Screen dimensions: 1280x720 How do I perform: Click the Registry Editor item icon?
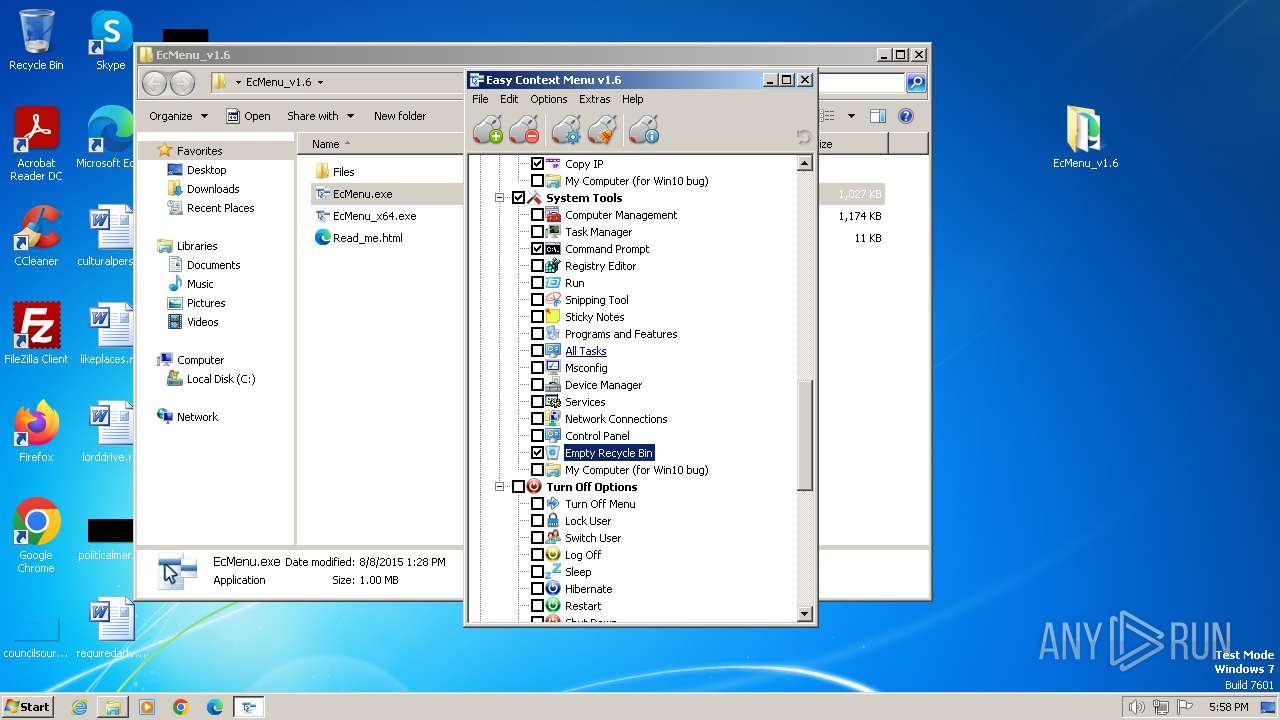coord(553,266)
